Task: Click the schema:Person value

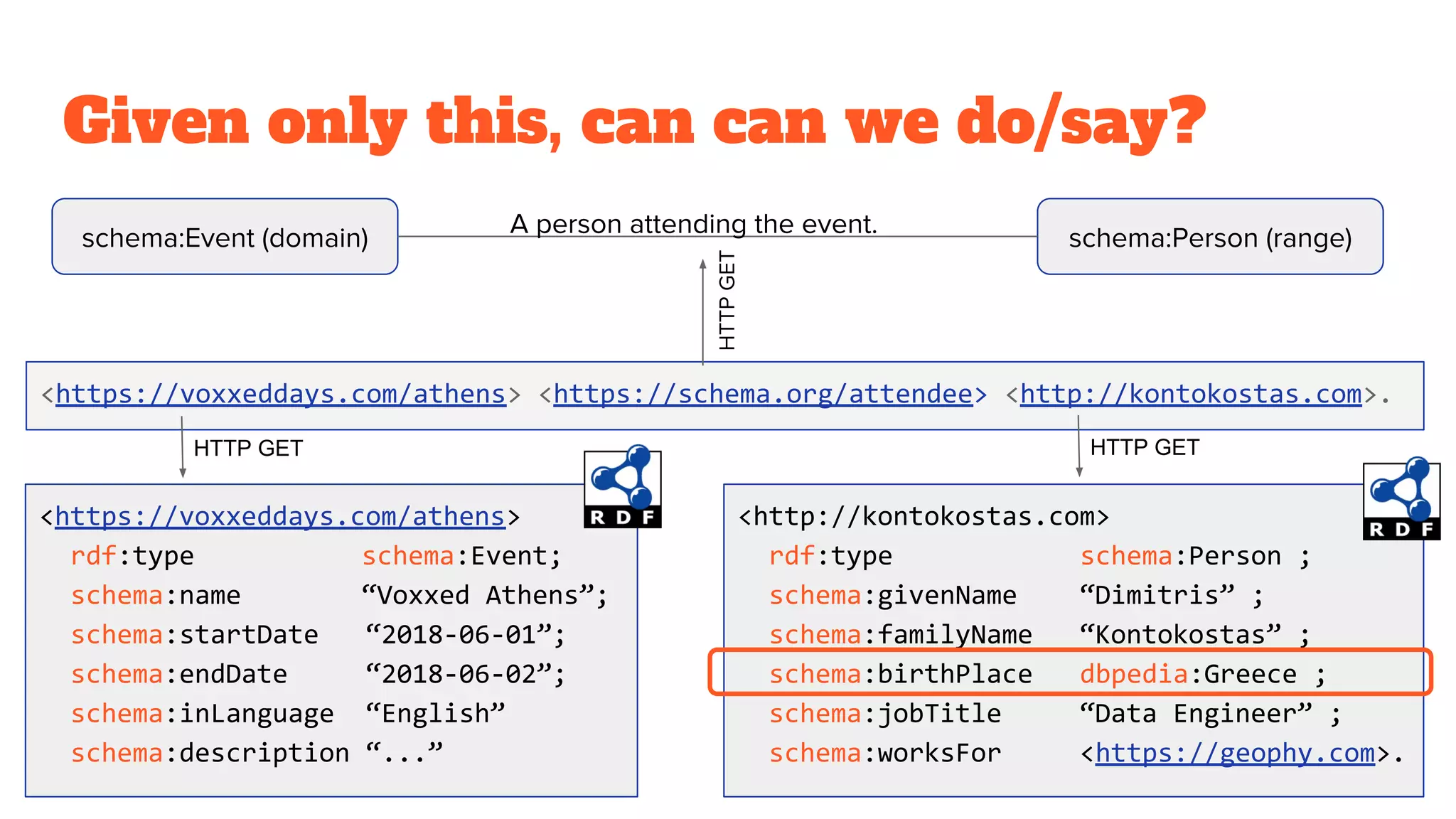Action: 1195,556
